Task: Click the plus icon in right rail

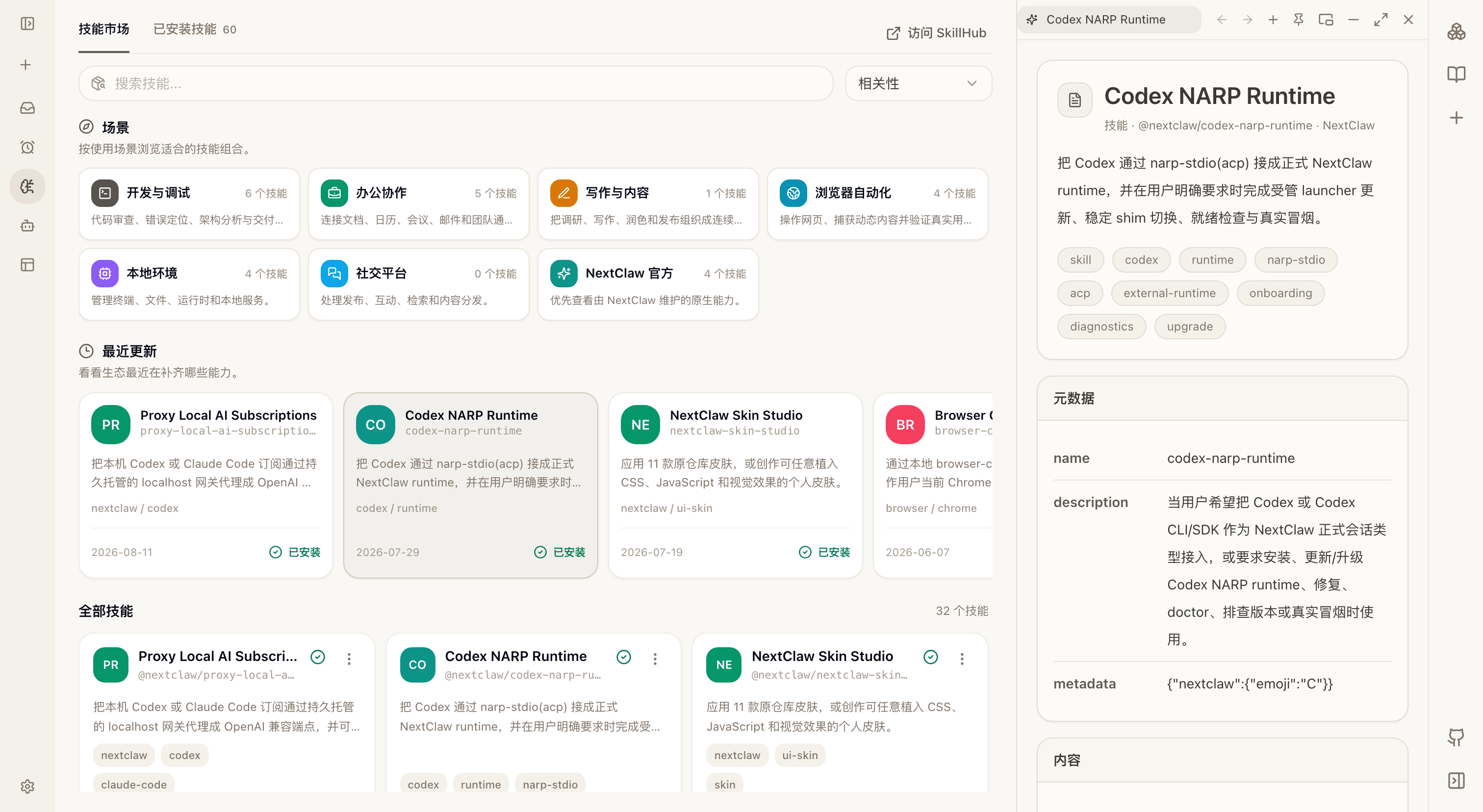Action: 1456,117
